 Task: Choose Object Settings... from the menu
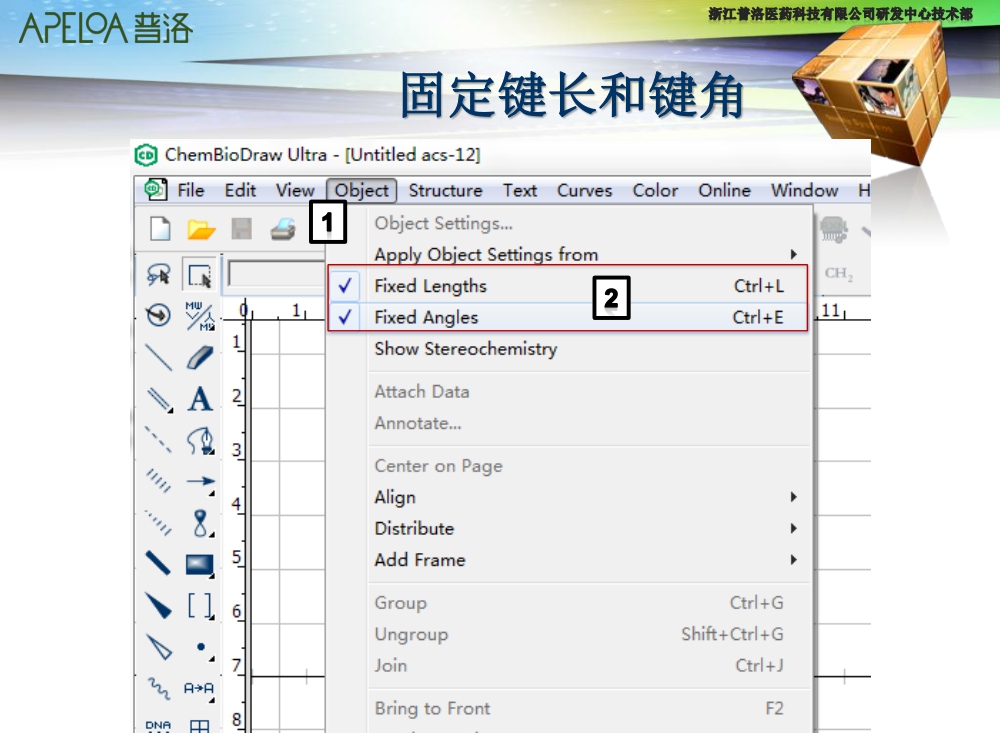(x=568, y=223)
